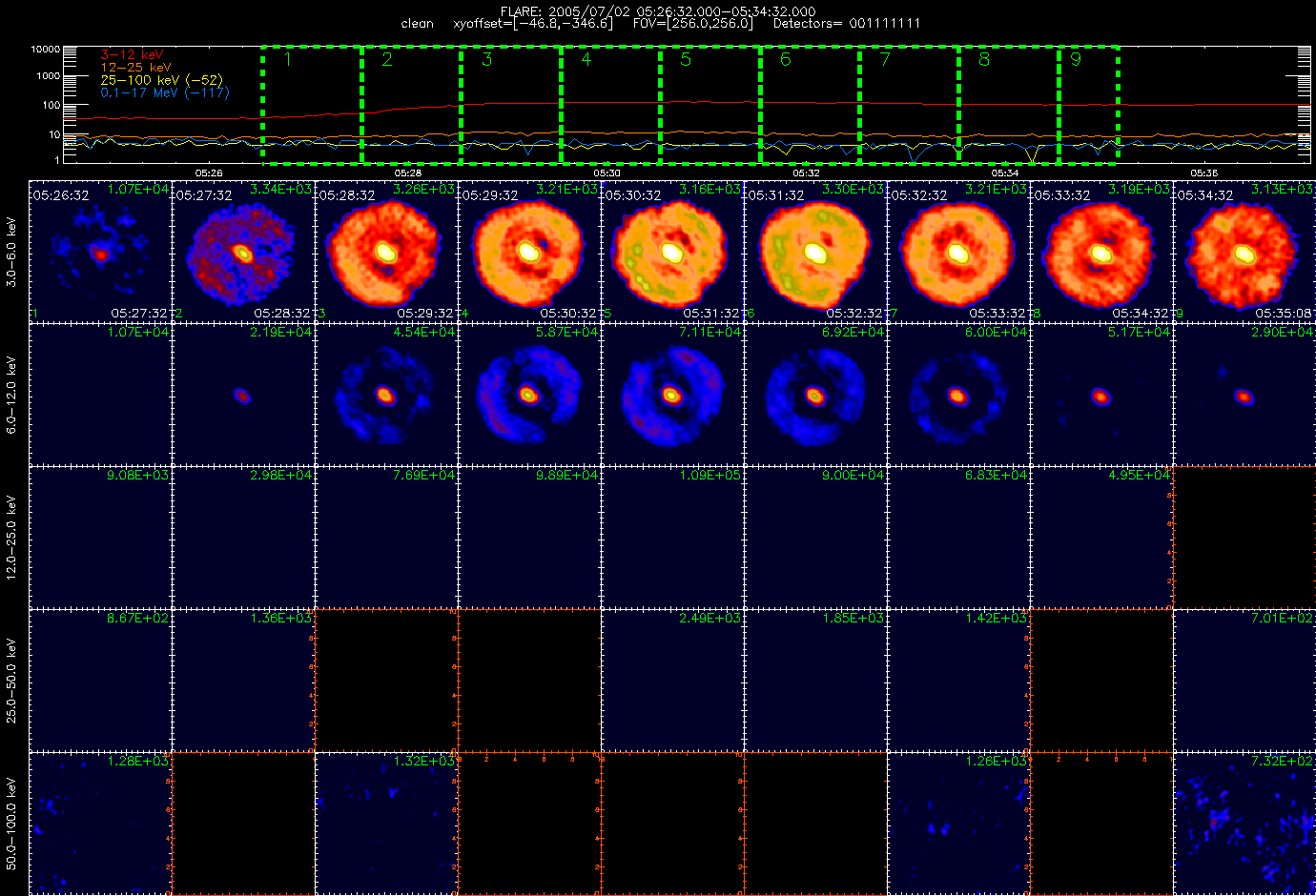Screen dimensions: 1316x896
Task: Click the 9.00E+04 peak value
Action: pyautogui.click(x=853, y=475)
